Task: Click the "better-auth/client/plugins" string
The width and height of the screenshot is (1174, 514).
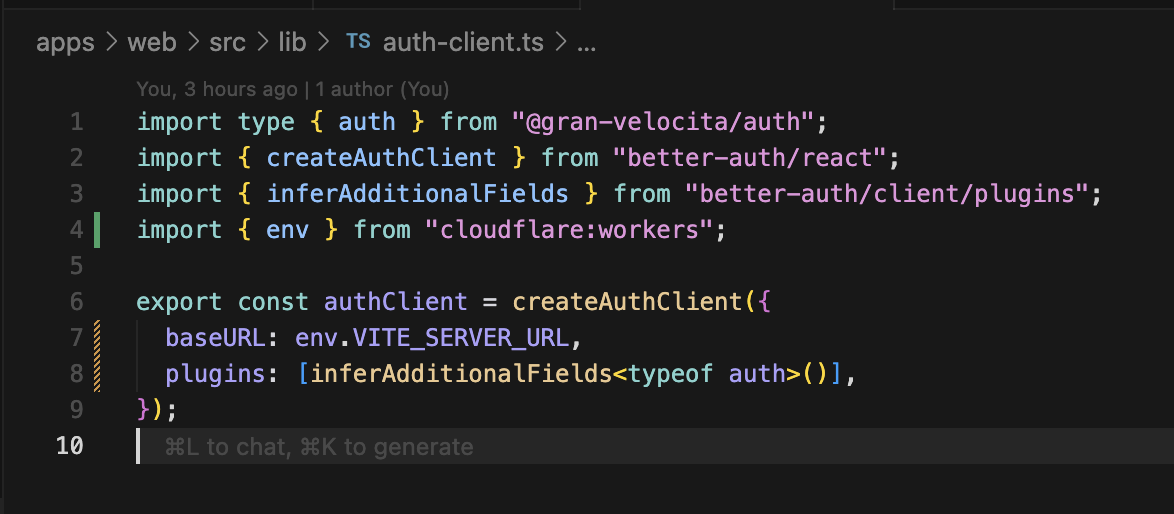Action: 886,194
